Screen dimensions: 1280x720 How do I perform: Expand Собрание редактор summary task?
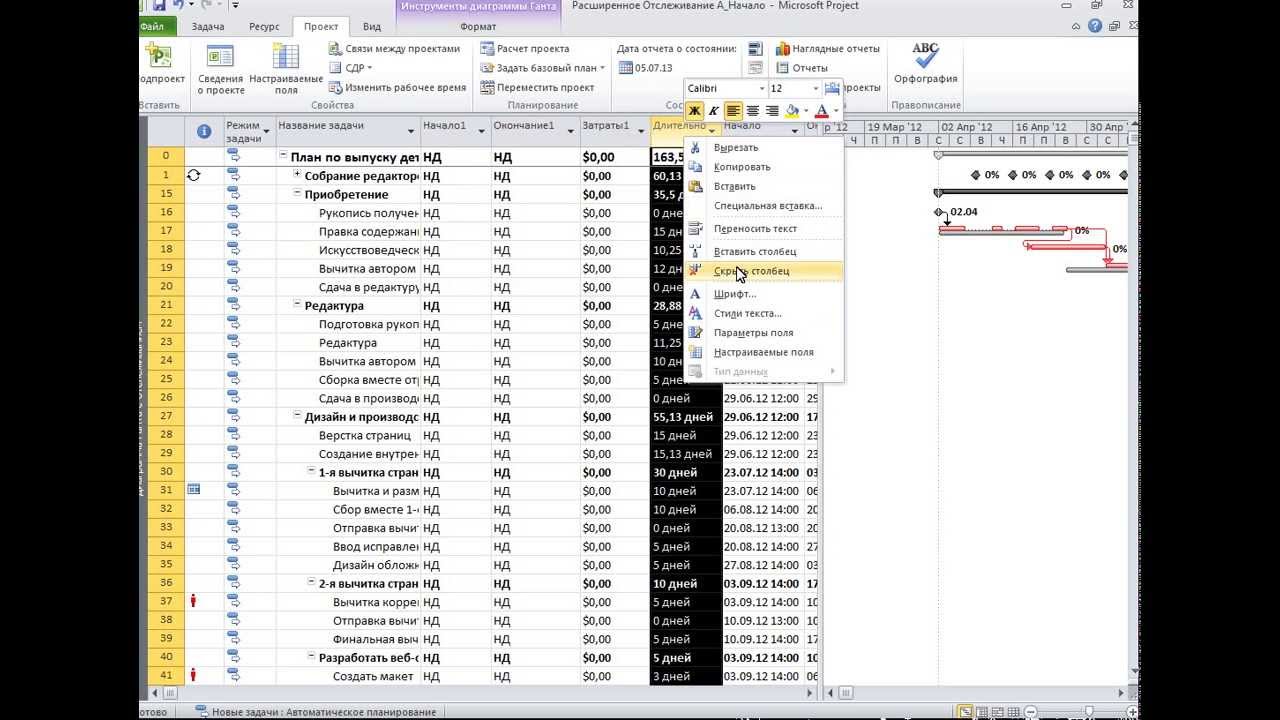click(297, 174)
